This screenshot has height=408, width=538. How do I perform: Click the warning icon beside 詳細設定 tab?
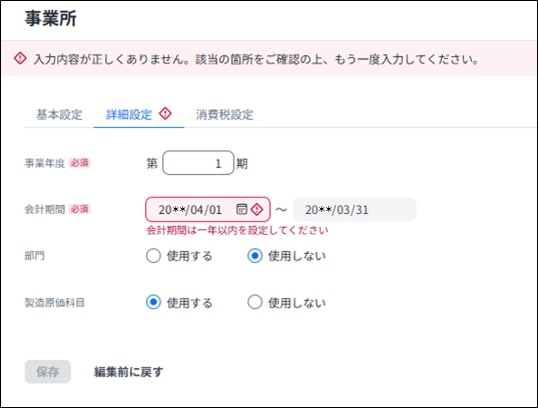165,114
